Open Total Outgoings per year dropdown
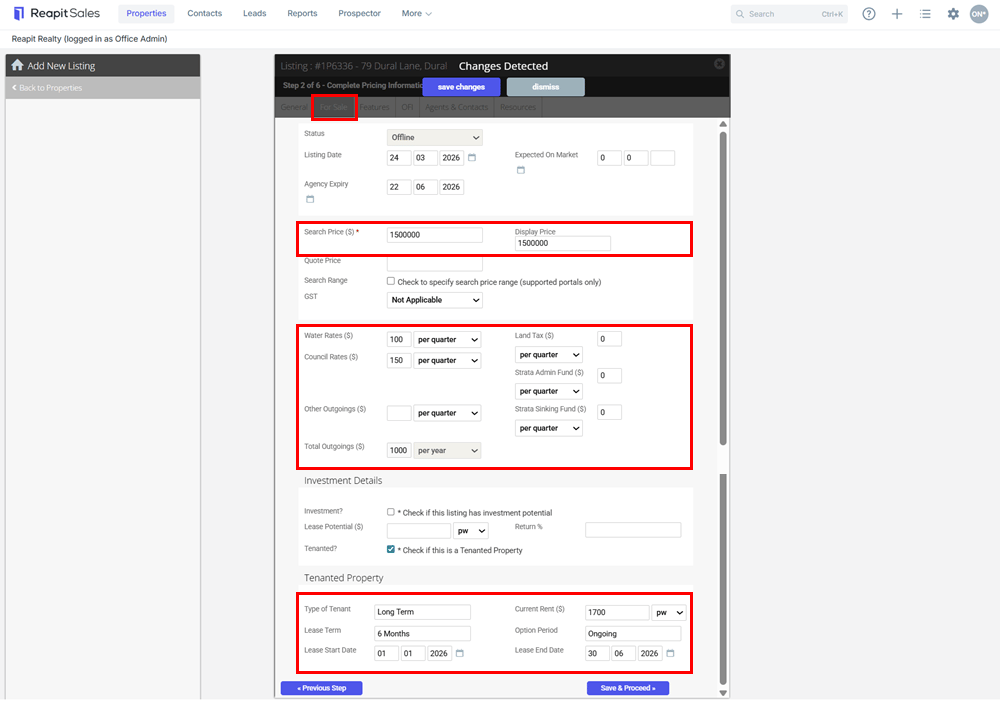 (x=447, y=450)
